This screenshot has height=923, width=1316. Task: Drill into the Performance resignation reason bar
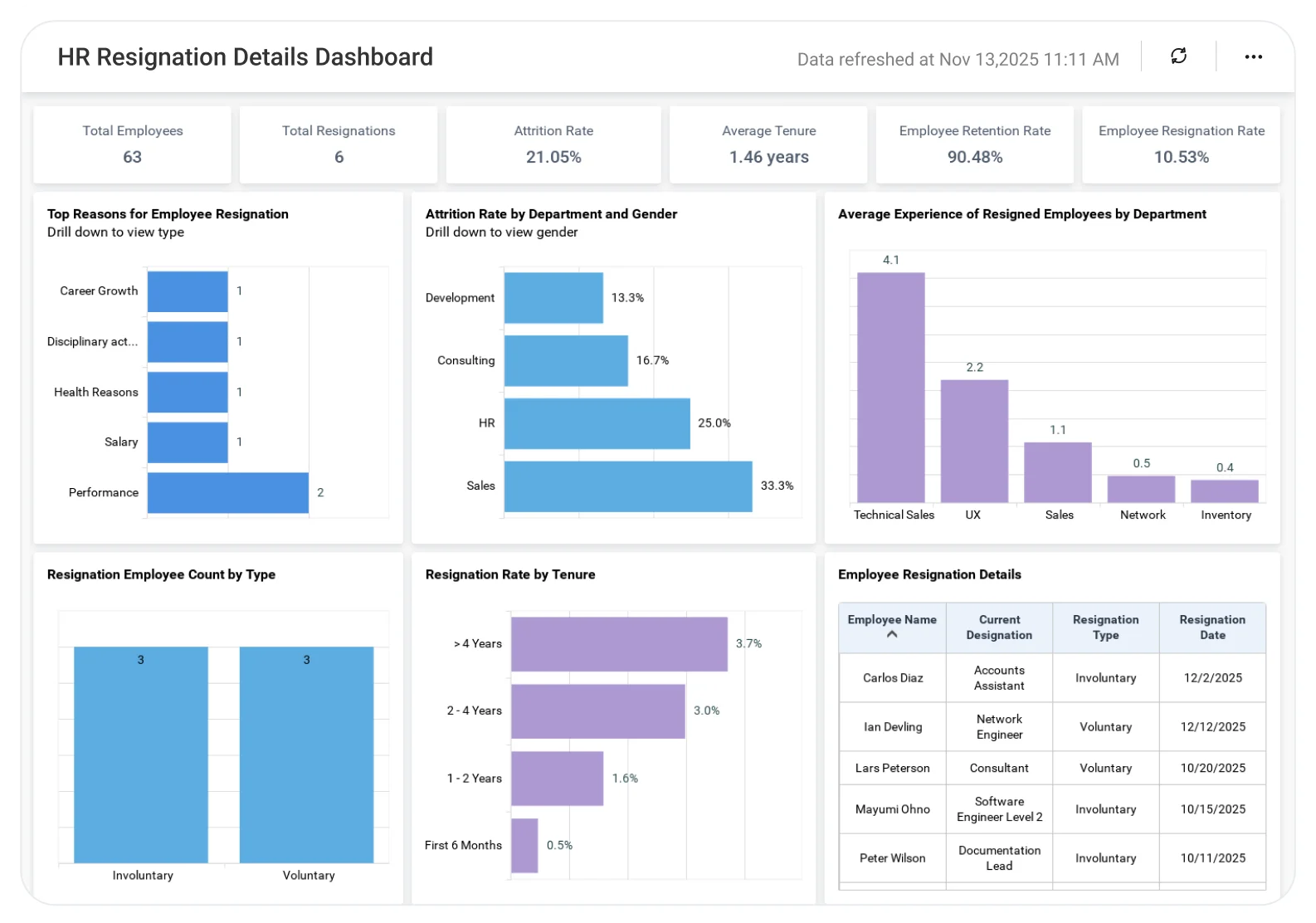click(x=228, y=493)
